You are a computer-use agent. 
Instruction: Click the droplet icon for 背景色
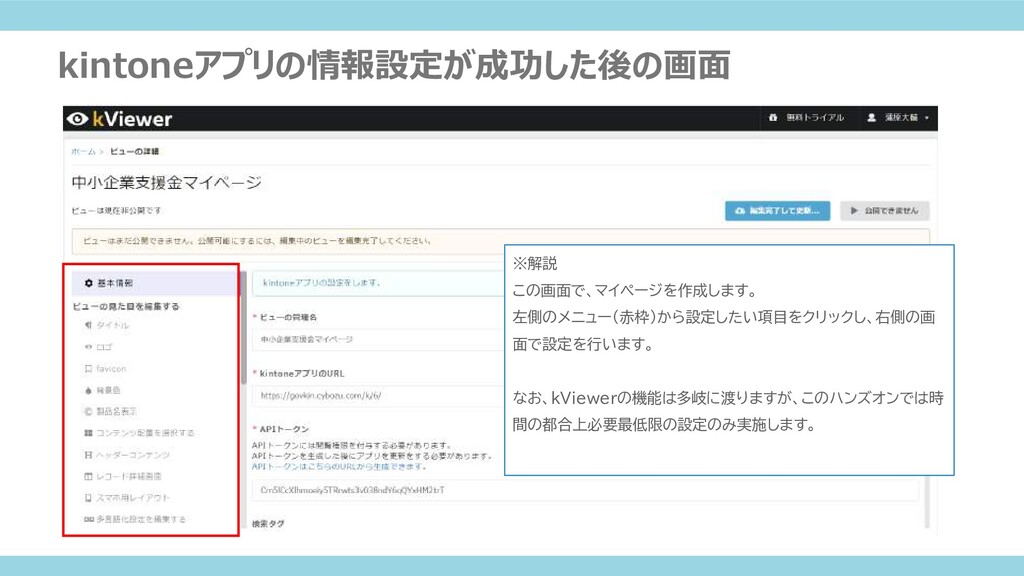(x=88, y=391)
